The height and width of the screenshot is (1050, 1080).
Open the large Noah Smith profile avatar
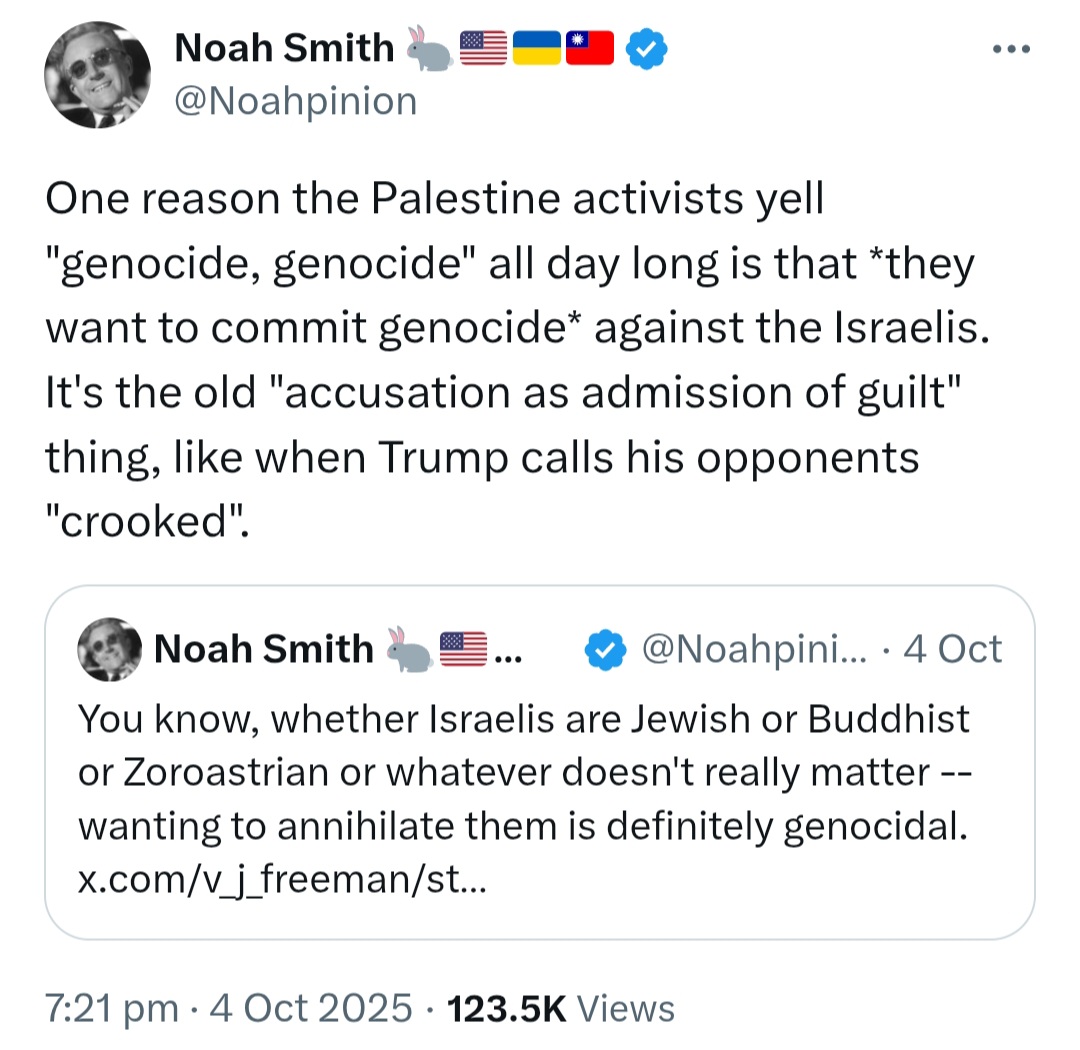pos(97,74)
